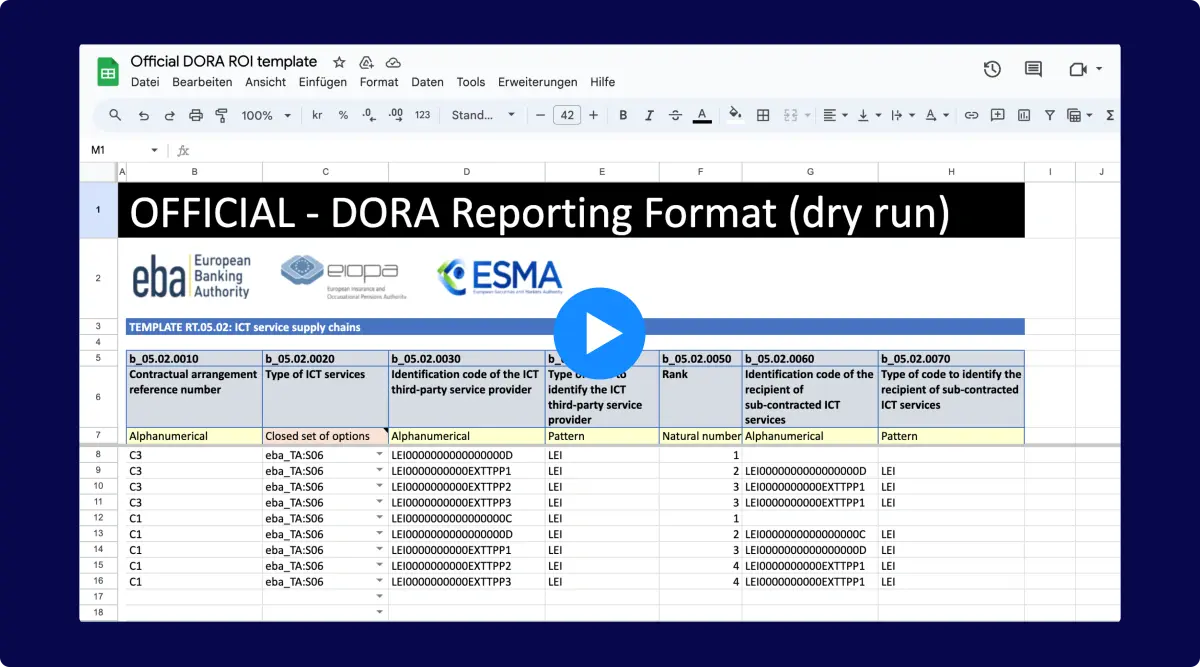This screenshot has height=667, width=1200.
Task: Click the print icon
Action: coord(196,115)
